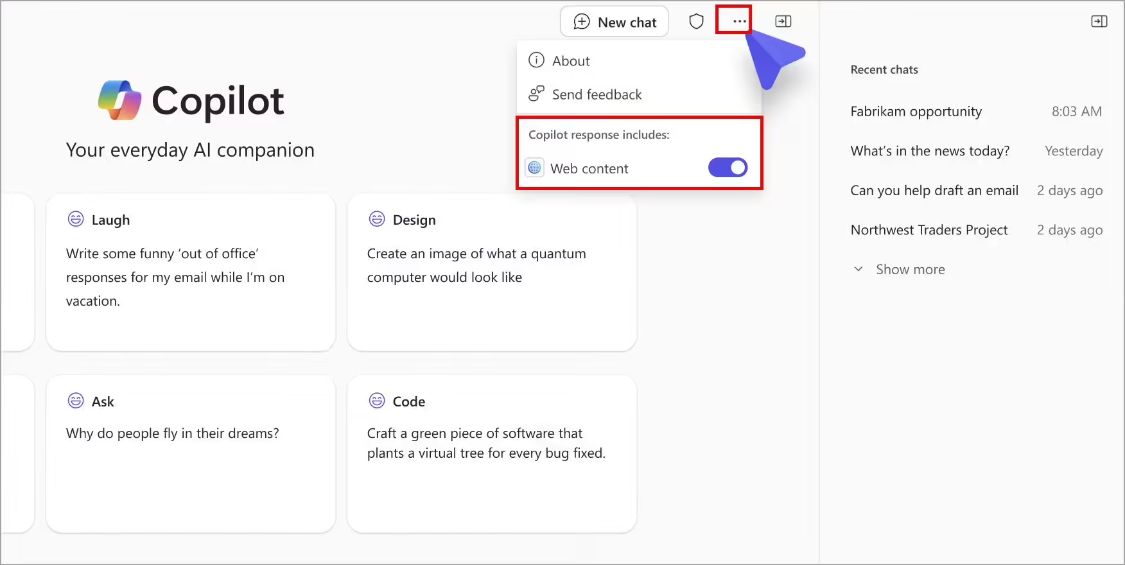Start a New chat
Image resolution: width=1125 pixels, height=565 pixels.
pyautogui.click(x=614, y=22)
